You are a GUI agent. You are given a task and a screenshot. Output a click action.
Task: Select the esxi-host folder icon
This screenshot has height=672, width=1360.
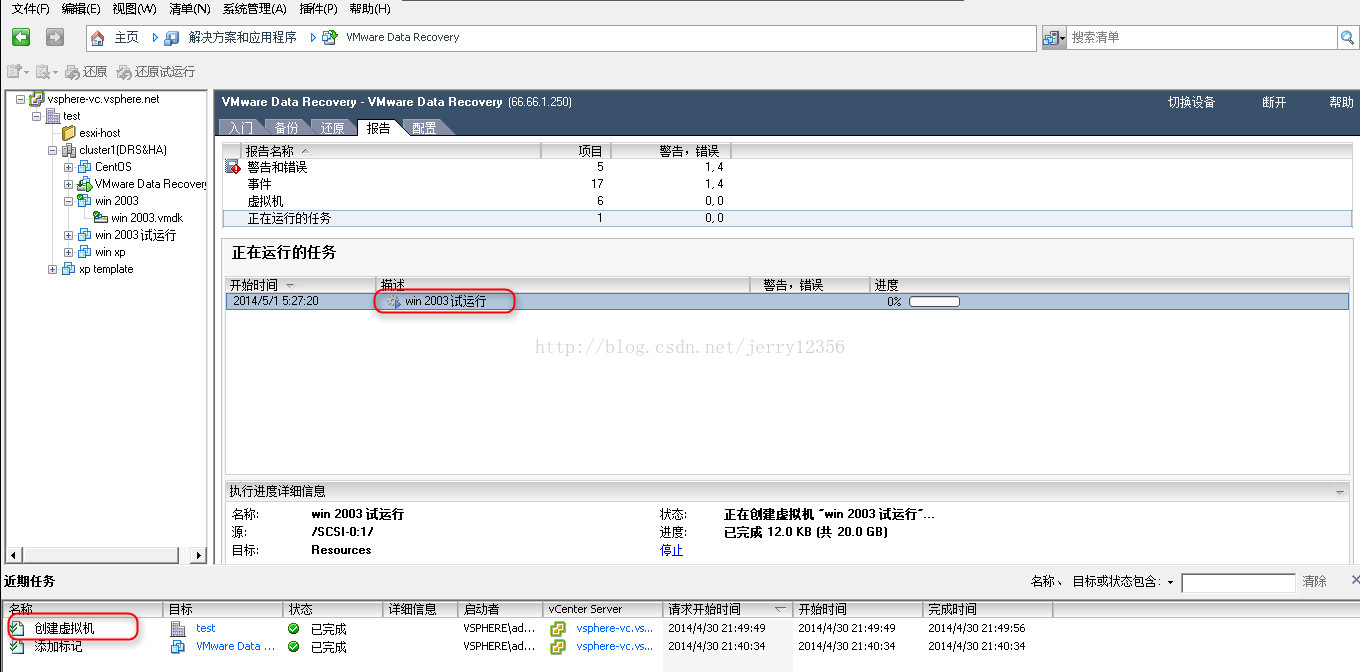69,133
